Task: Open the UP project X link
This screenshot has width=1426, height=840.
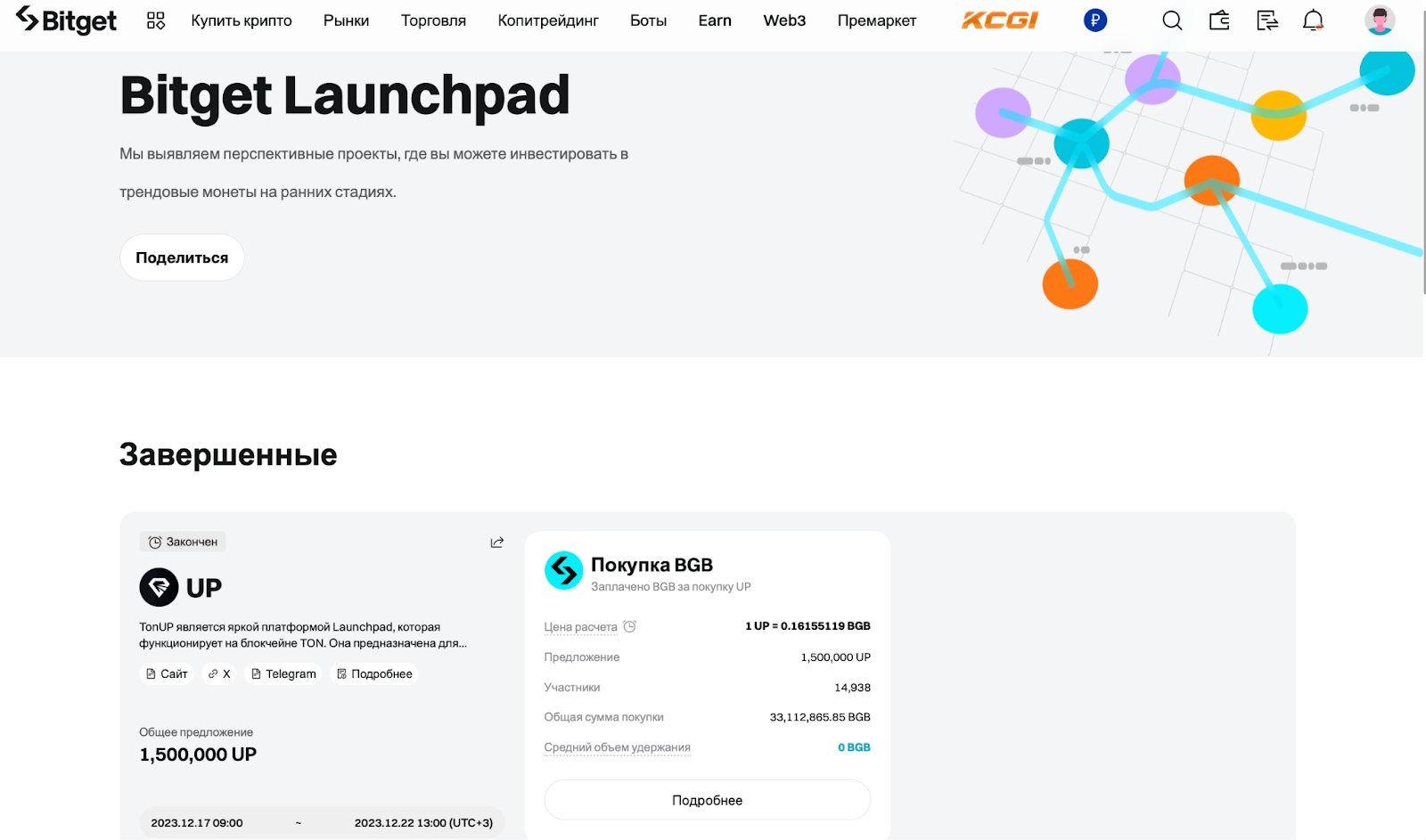Action: point(219,673)
